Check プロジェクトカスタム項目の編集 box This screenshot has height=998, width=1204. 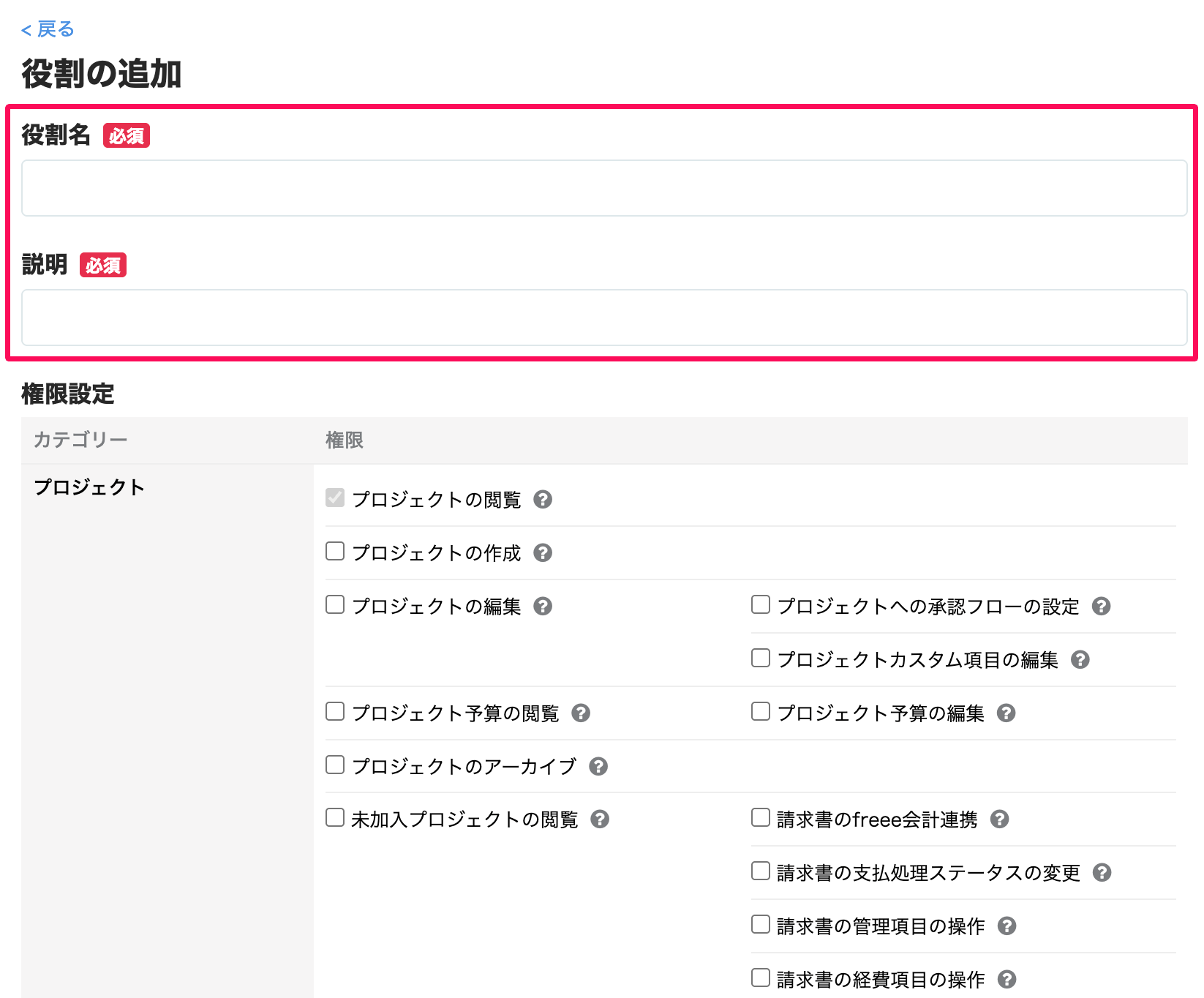[761, 658]
